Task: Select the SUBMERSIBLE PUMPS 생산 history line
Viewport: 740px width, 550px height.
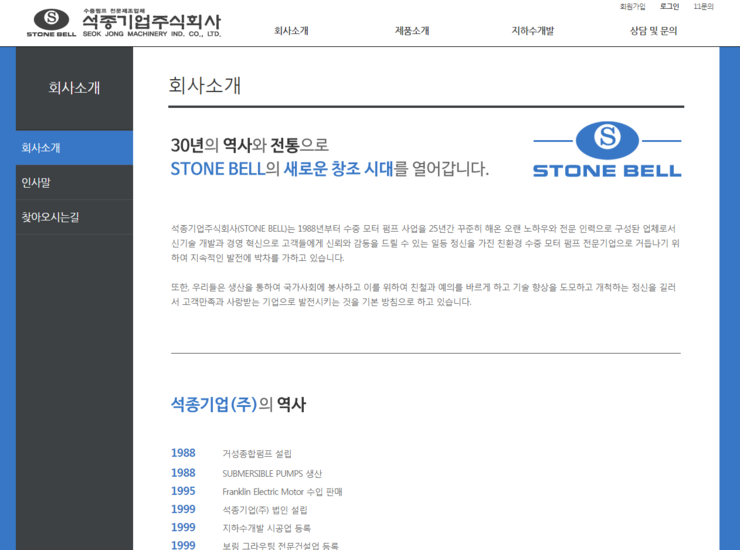Action: [271, 473]
